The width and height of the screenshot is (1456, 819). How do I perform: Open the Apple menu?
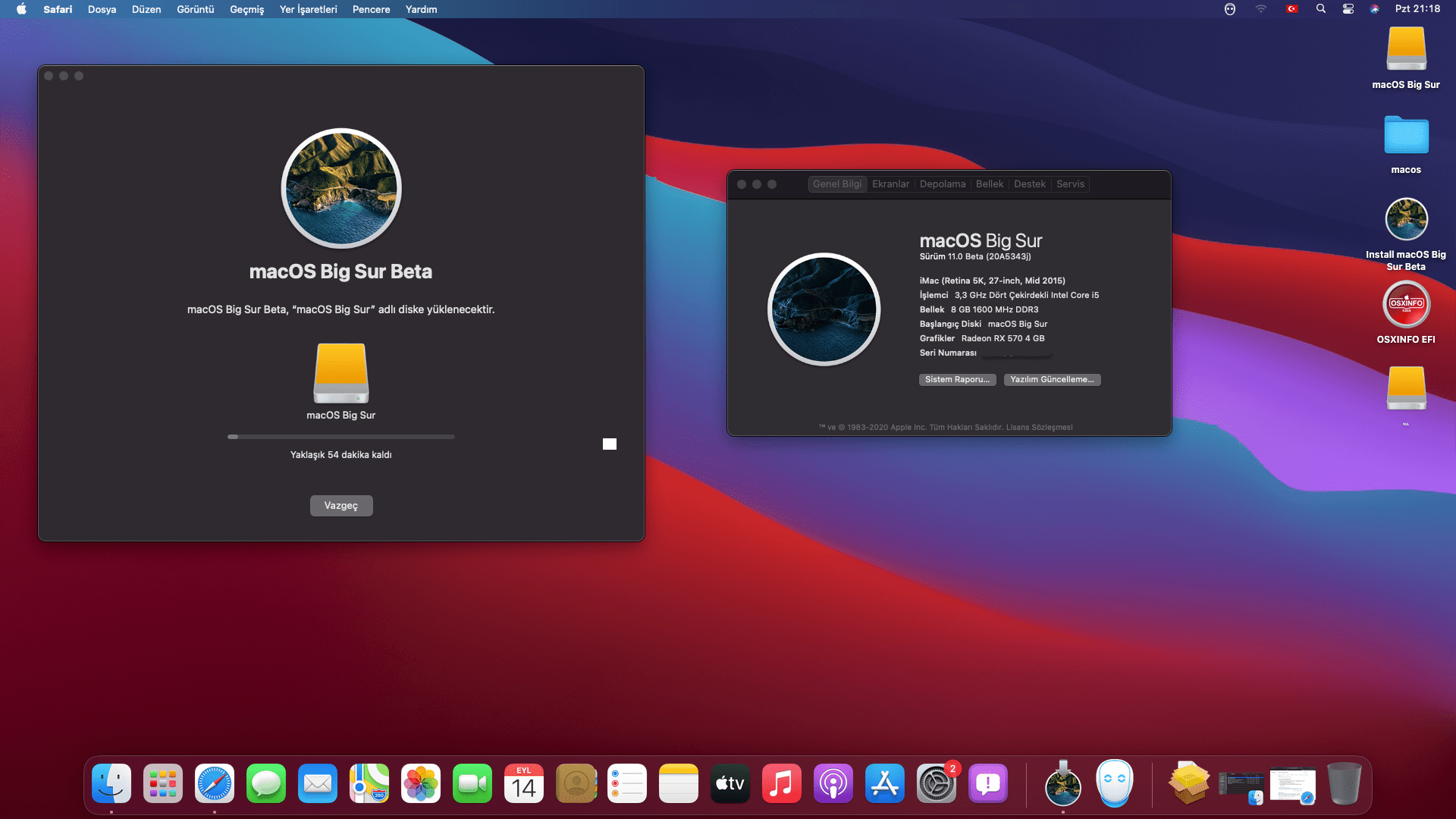click(x=21, y=9)
